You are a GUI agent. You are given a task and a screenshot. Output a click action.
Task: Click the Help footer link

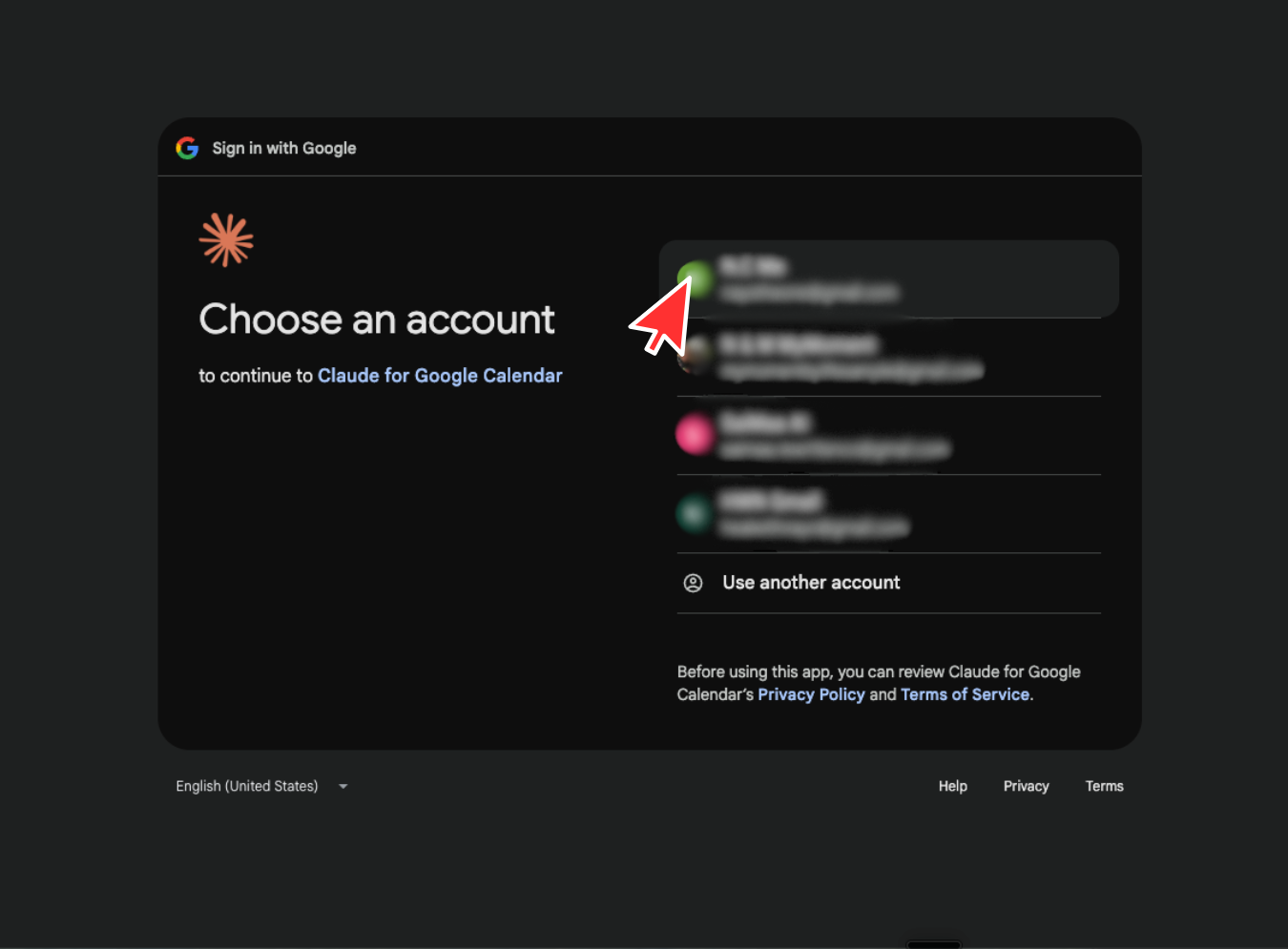(x=953, y=786)
